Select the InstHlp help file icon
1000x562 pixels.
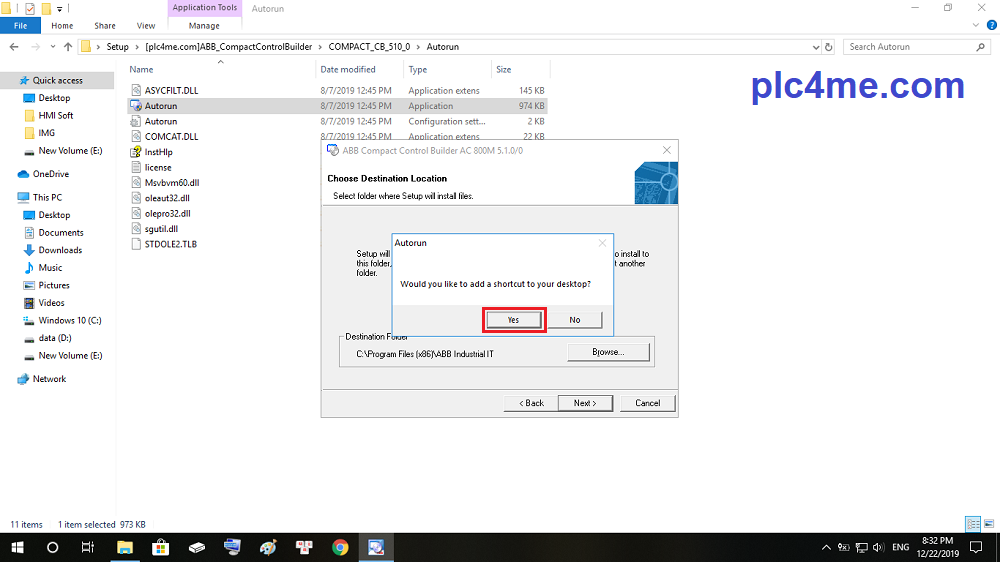pyautogui.click(x=136, y=152)
